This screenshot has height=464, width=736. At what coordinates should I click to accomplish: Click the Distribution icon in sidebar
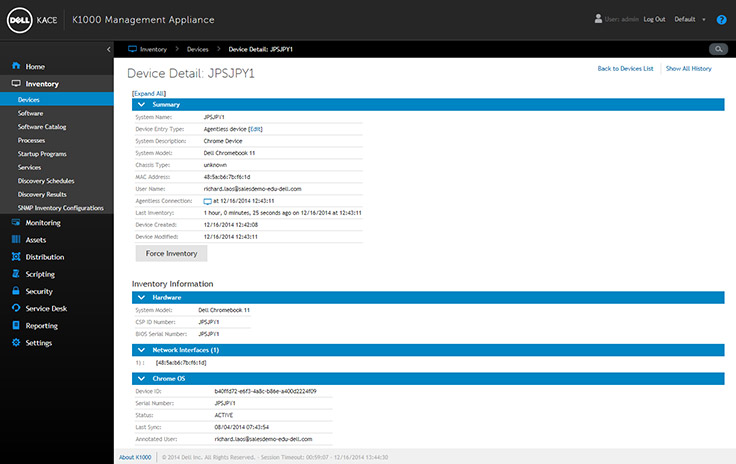(x=16, y=257)
